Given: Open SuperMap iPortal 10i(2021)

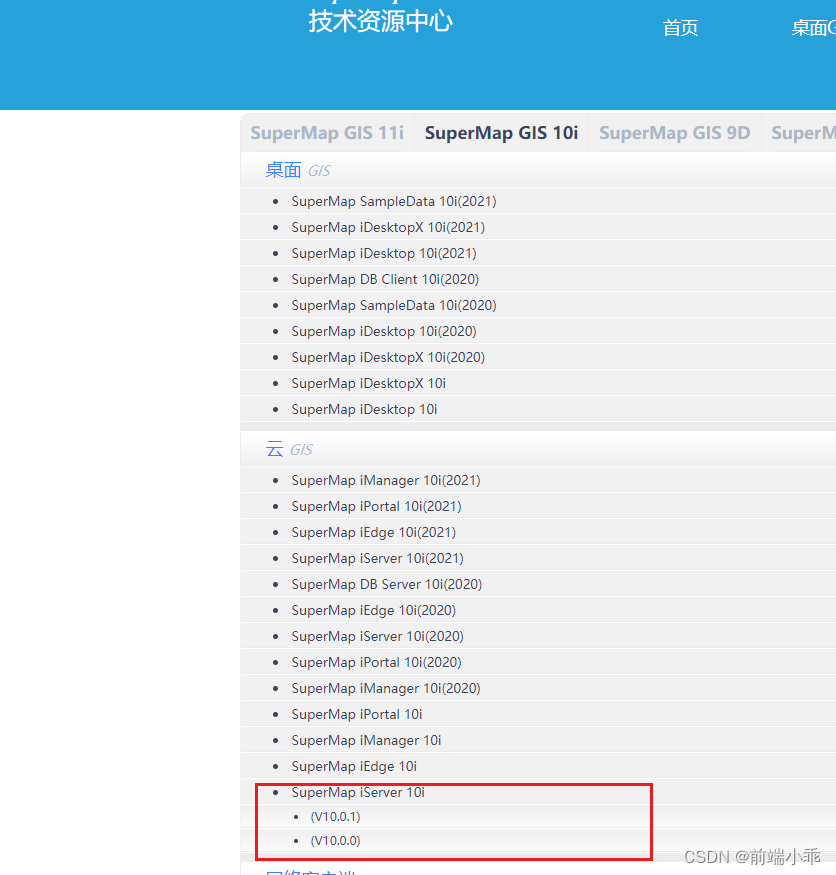Looking at the screenshot, I should (x=377, y=506).
